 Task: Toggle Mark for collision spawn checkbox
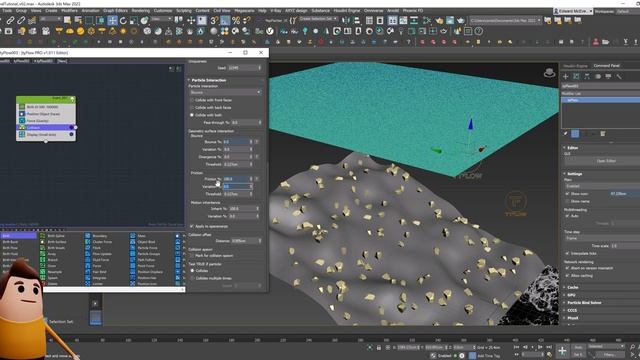pyautogui.click(x=192, y=256)
